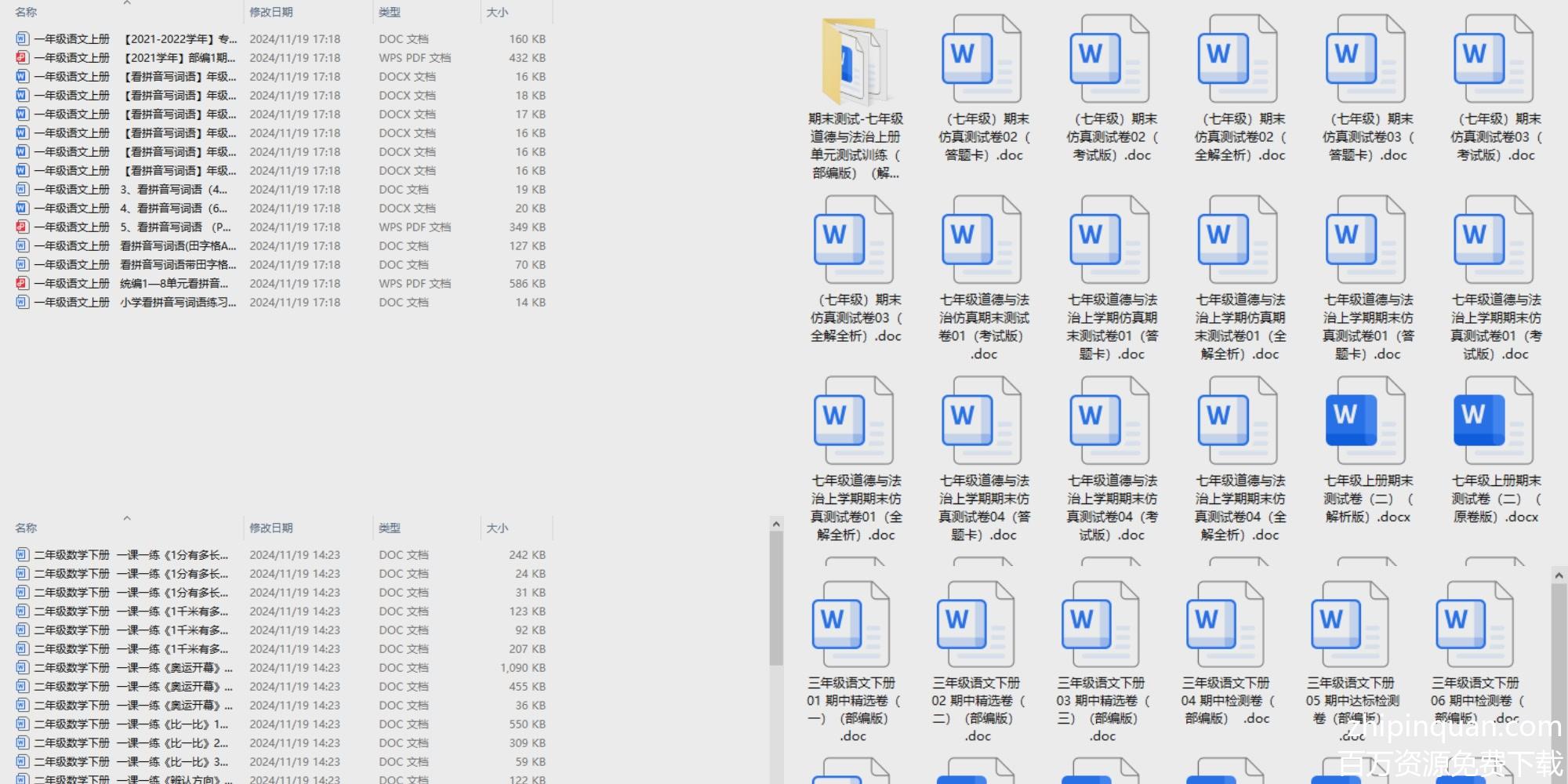Open the 期末测试-七年级道德与法治上册 folder icon
1568x784 pixels.
[855, 61]
